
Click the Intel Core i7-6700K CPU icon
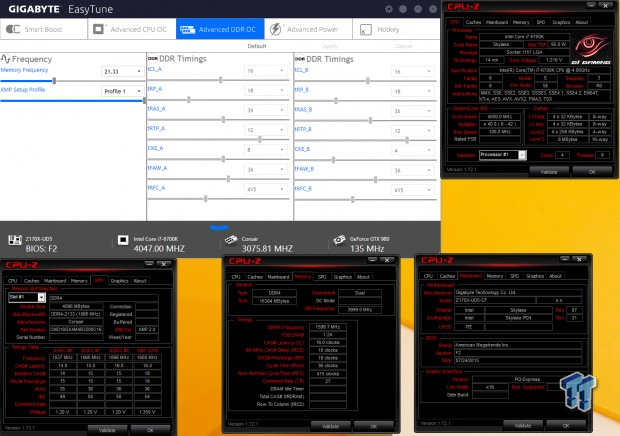123,240
